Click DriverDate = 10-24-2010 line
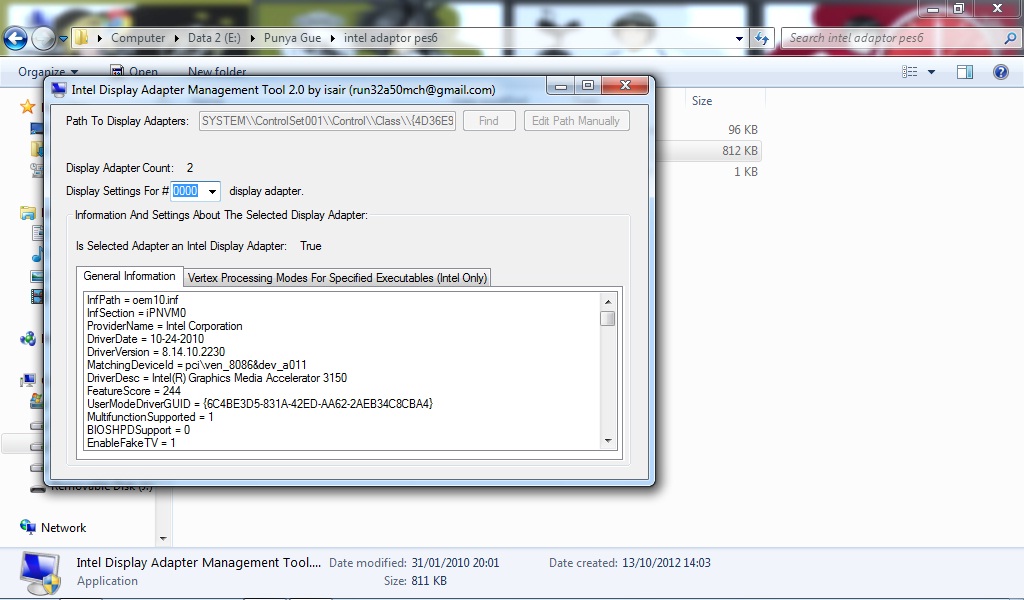The width and height of the screenshot is (1024, 600). click(x=145, y=339)
